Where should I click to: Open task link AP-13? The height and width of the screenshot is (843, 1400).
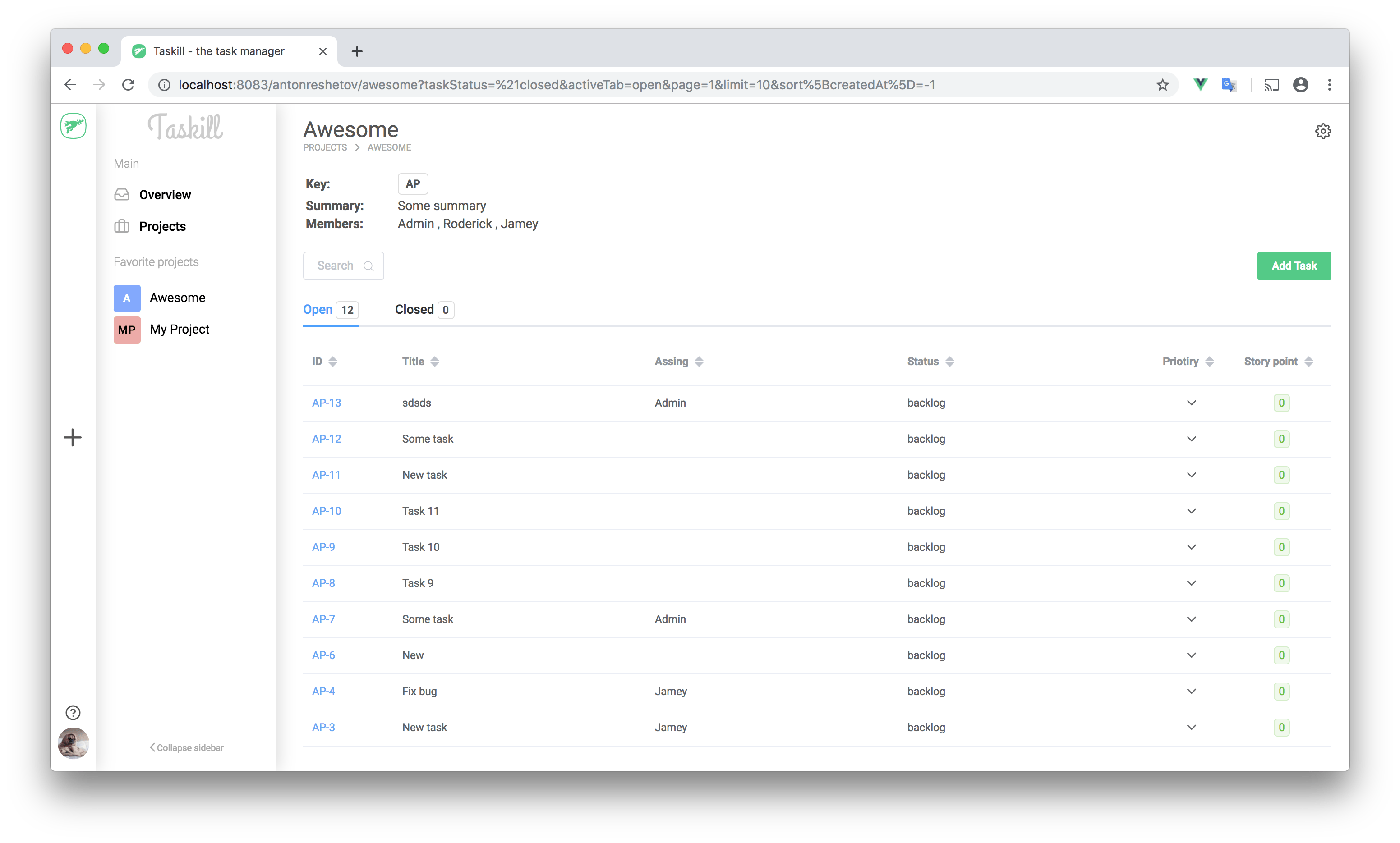pyautogui.click(x=326, y=403)
